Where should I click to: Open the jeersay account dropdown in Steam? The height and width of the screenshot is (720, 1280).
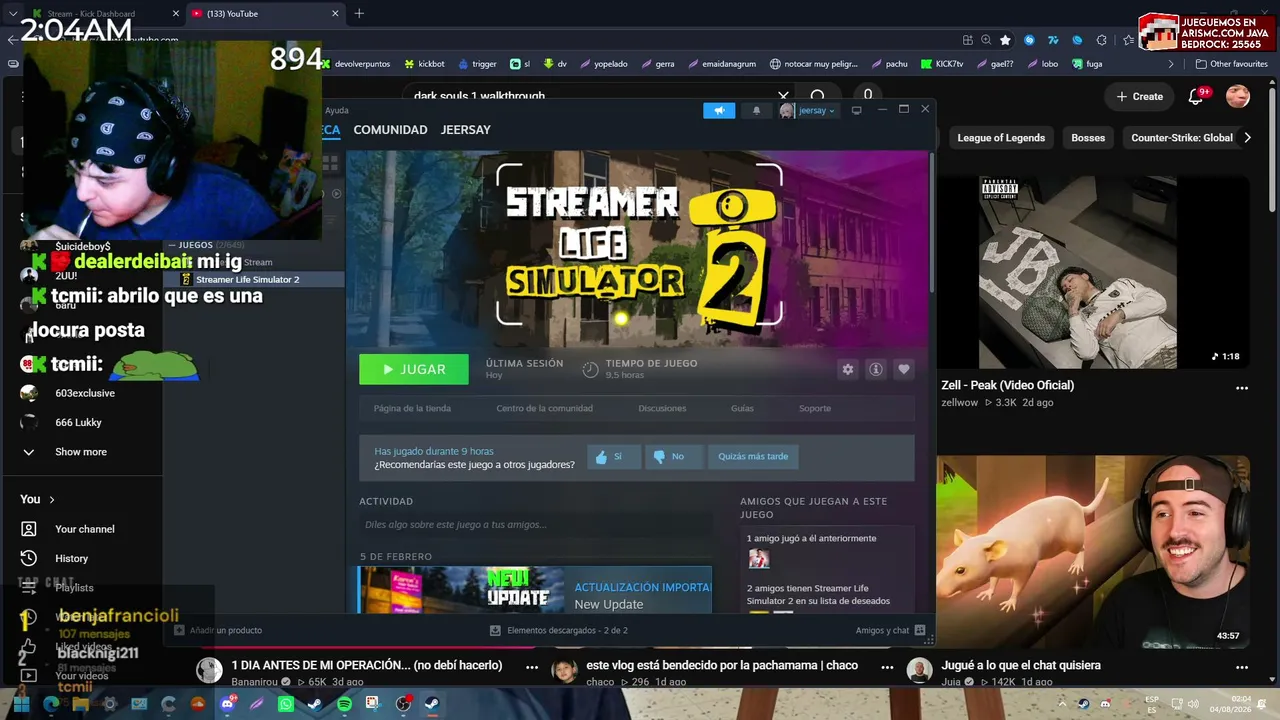point(808,110)
